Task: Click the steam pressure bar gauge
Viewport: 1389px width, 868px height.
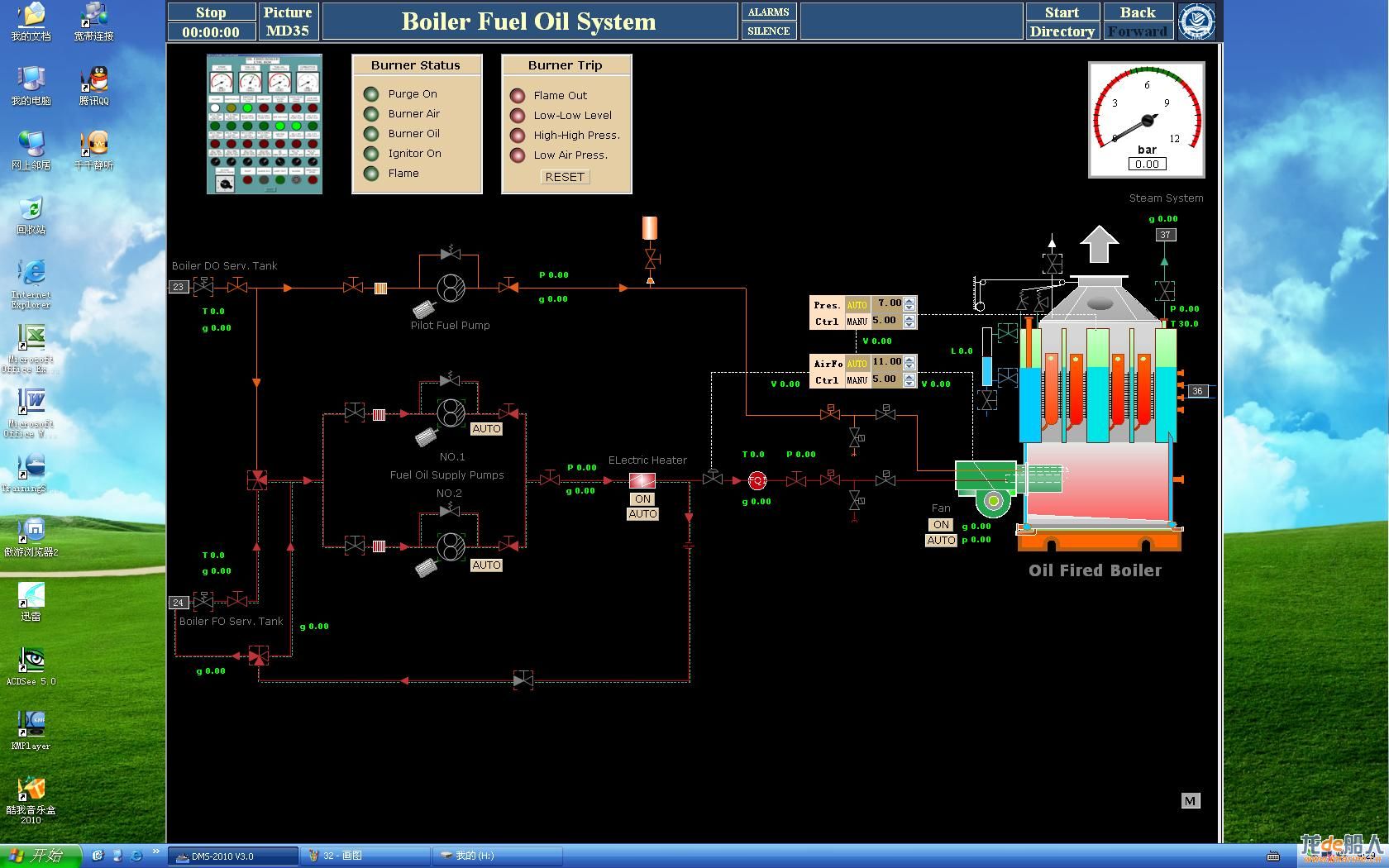Action: (x=1147, y=120)
